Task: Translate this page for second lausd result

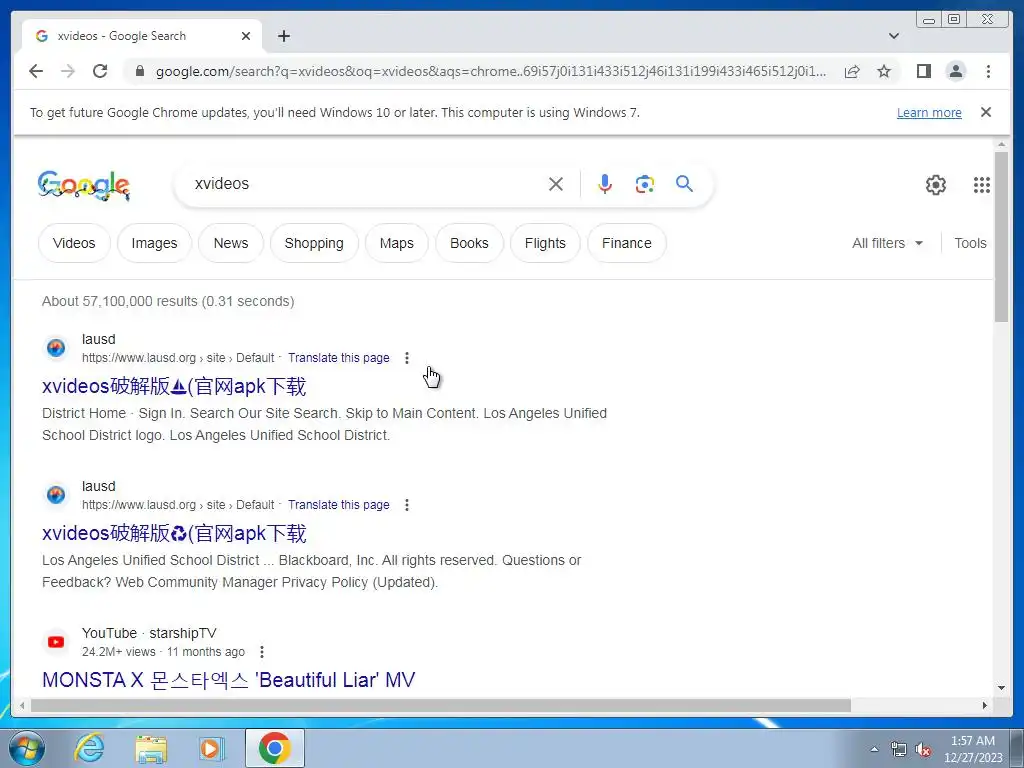Action: 338,505
